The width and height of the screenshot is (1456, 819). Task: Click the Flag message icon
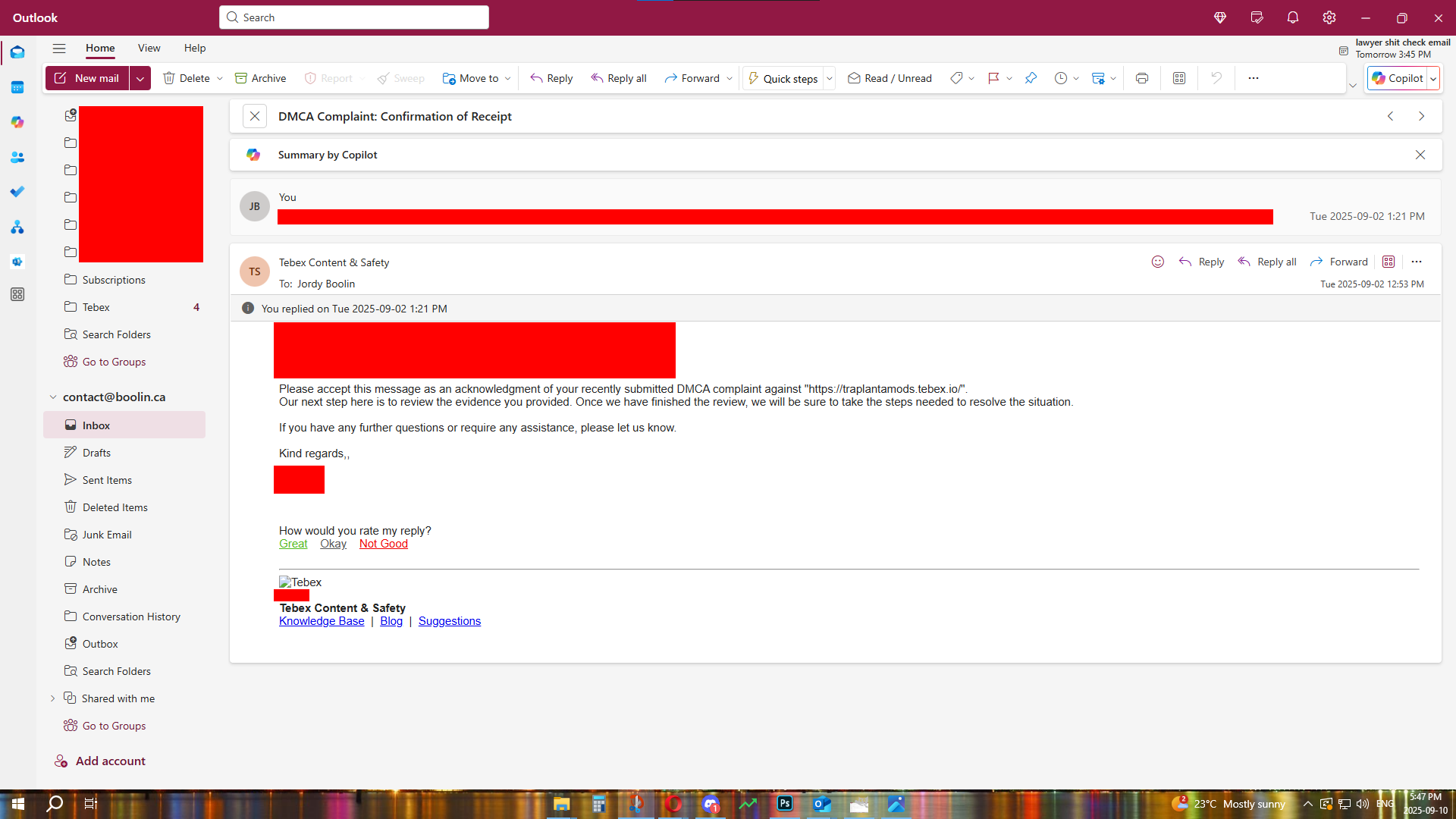pos(993,78)
